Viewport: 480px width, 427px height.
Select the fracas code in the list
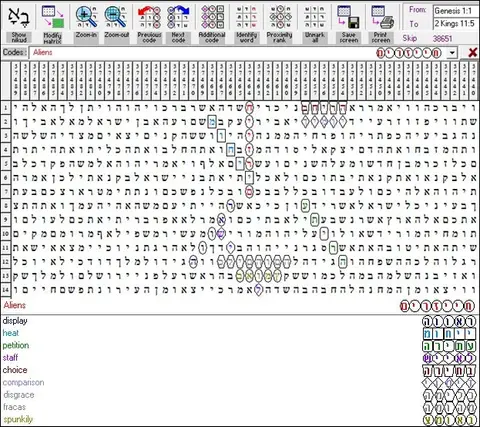point(14,407)
